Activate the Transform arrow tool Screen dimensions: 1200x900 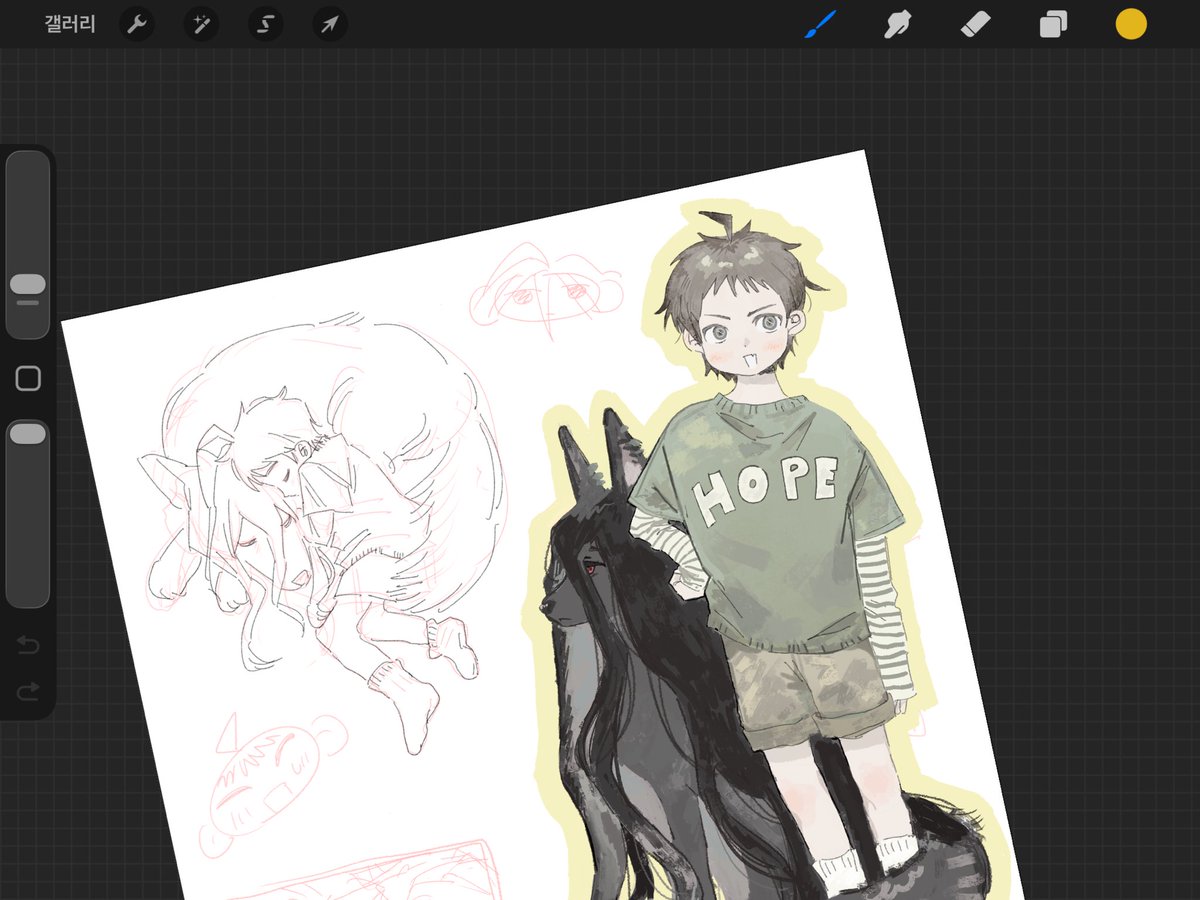[x=330, y=24]
